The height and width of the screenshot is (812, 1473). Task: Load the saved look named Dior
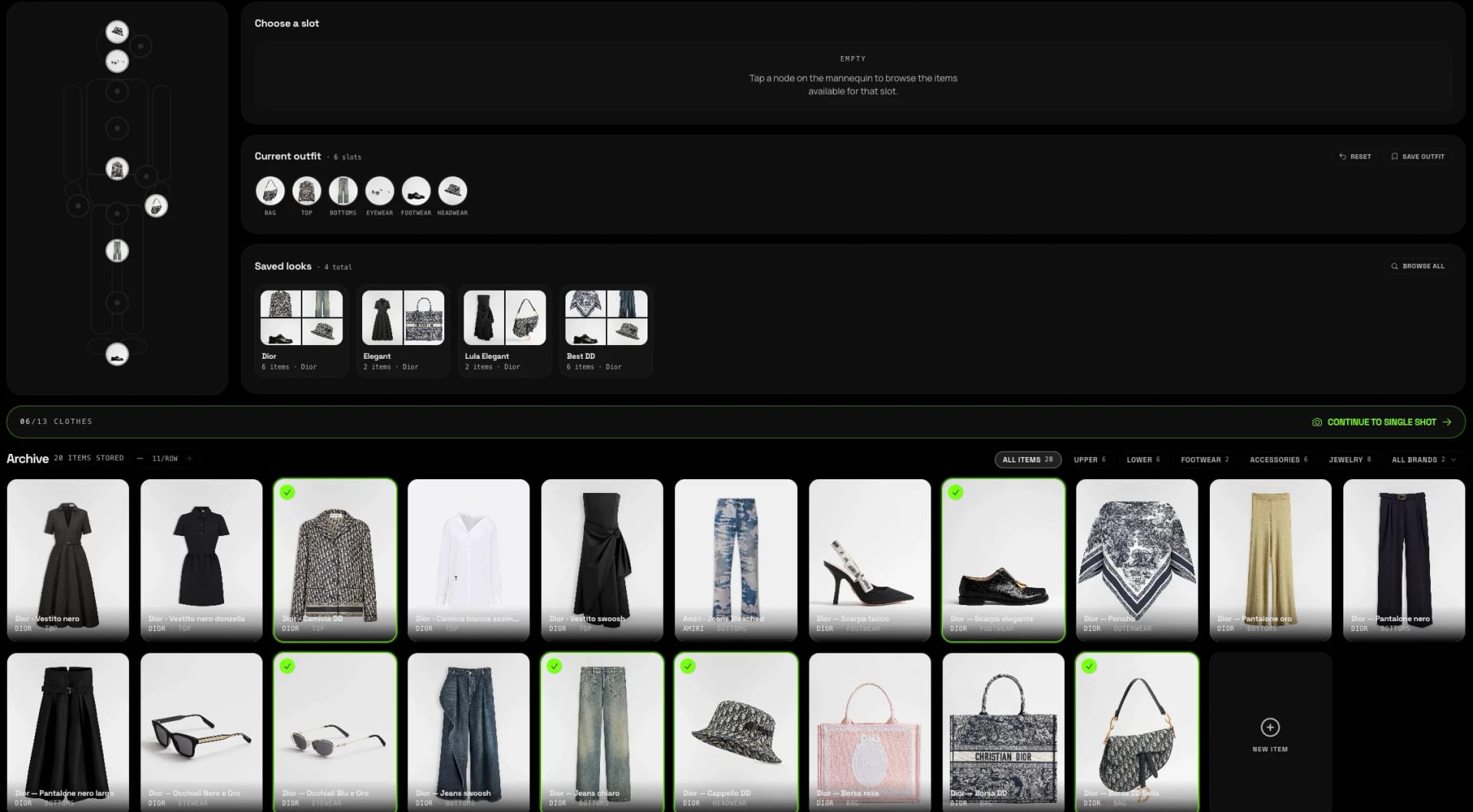[x=301, y=331]
